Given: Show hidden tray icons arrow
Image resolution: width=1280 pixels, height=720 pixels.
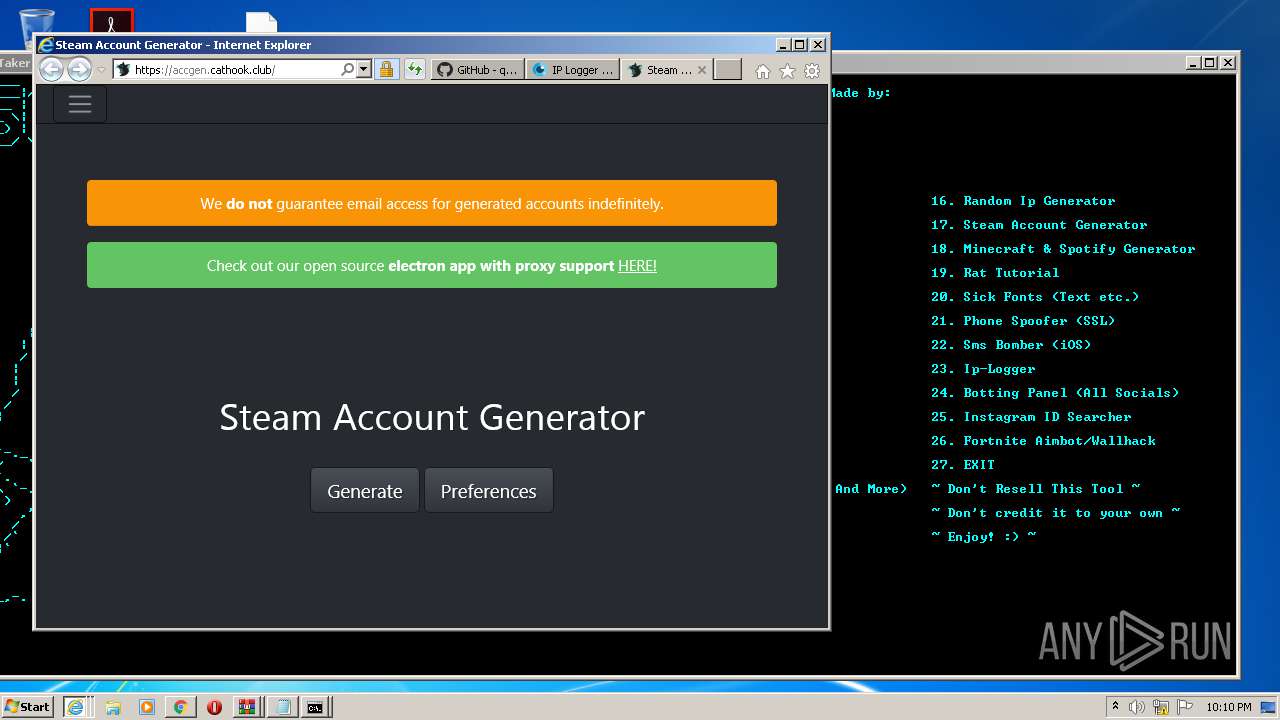Looking at the screenshot, I should [x=1115, y=706].
